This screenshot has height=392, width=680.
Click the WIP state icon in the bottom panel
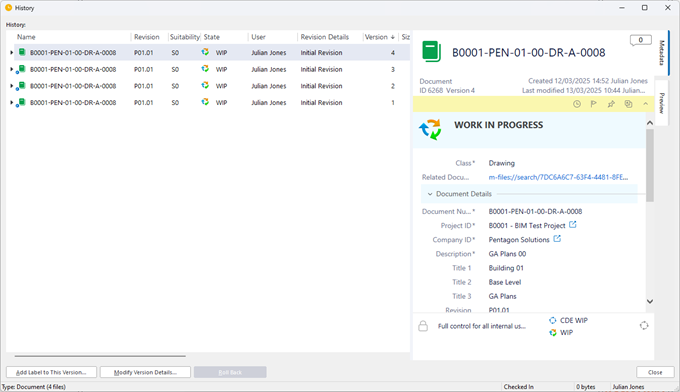point(552,332)
